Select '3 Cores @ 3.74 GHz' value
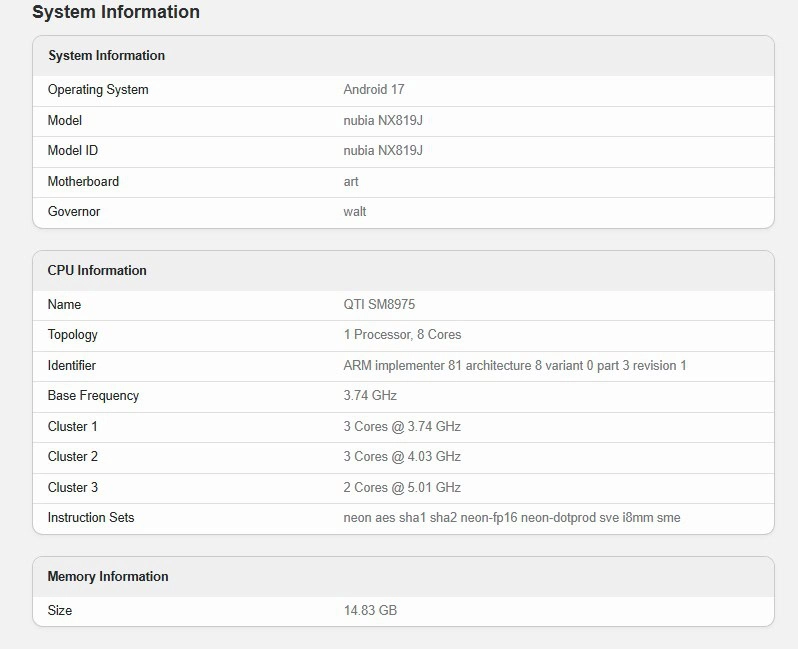 402,427
